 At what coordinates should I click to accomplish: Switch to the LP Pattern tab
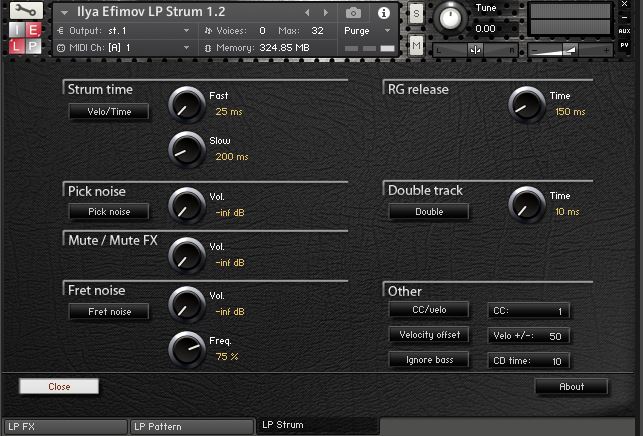(192, 427)
